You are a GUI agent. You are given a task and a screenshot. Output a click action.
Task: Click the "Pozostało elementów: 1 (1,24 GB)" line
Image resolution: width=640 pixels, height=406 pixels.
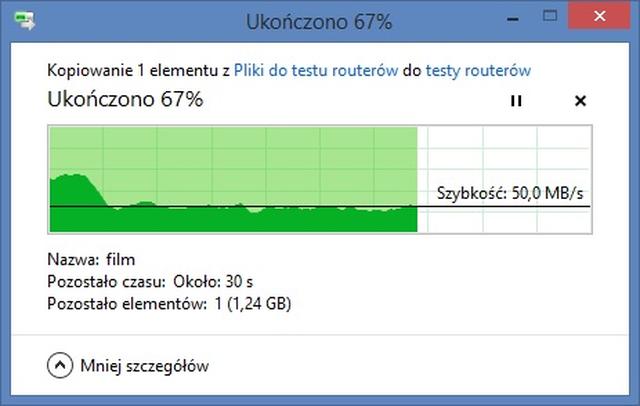coord(169,301)
